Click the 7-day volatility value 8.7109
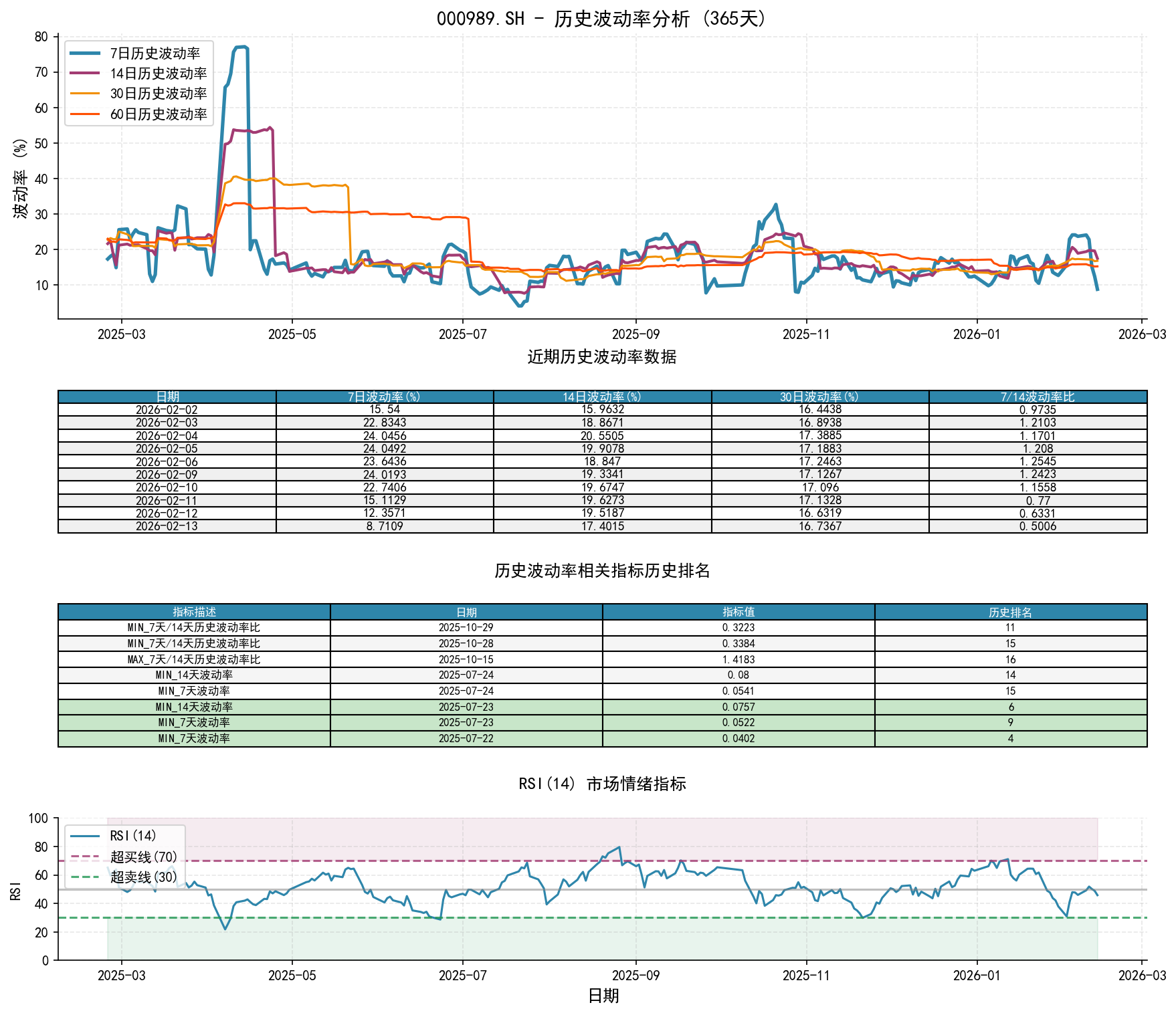The width and height of the screenshot is (1176, 1013). [385, 526]
